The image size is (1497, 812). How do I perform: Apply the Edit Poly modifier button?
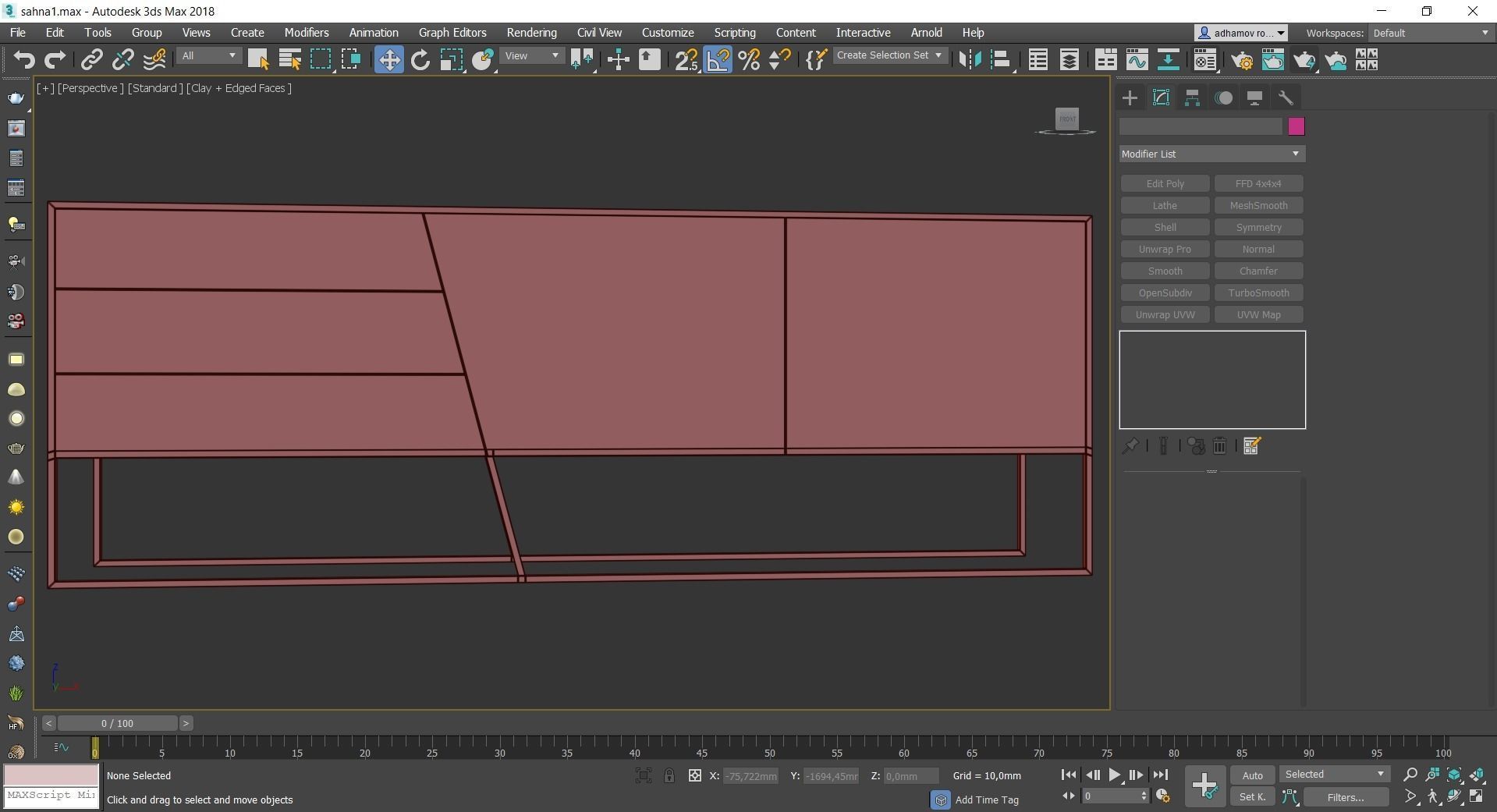coord(1165,183)
